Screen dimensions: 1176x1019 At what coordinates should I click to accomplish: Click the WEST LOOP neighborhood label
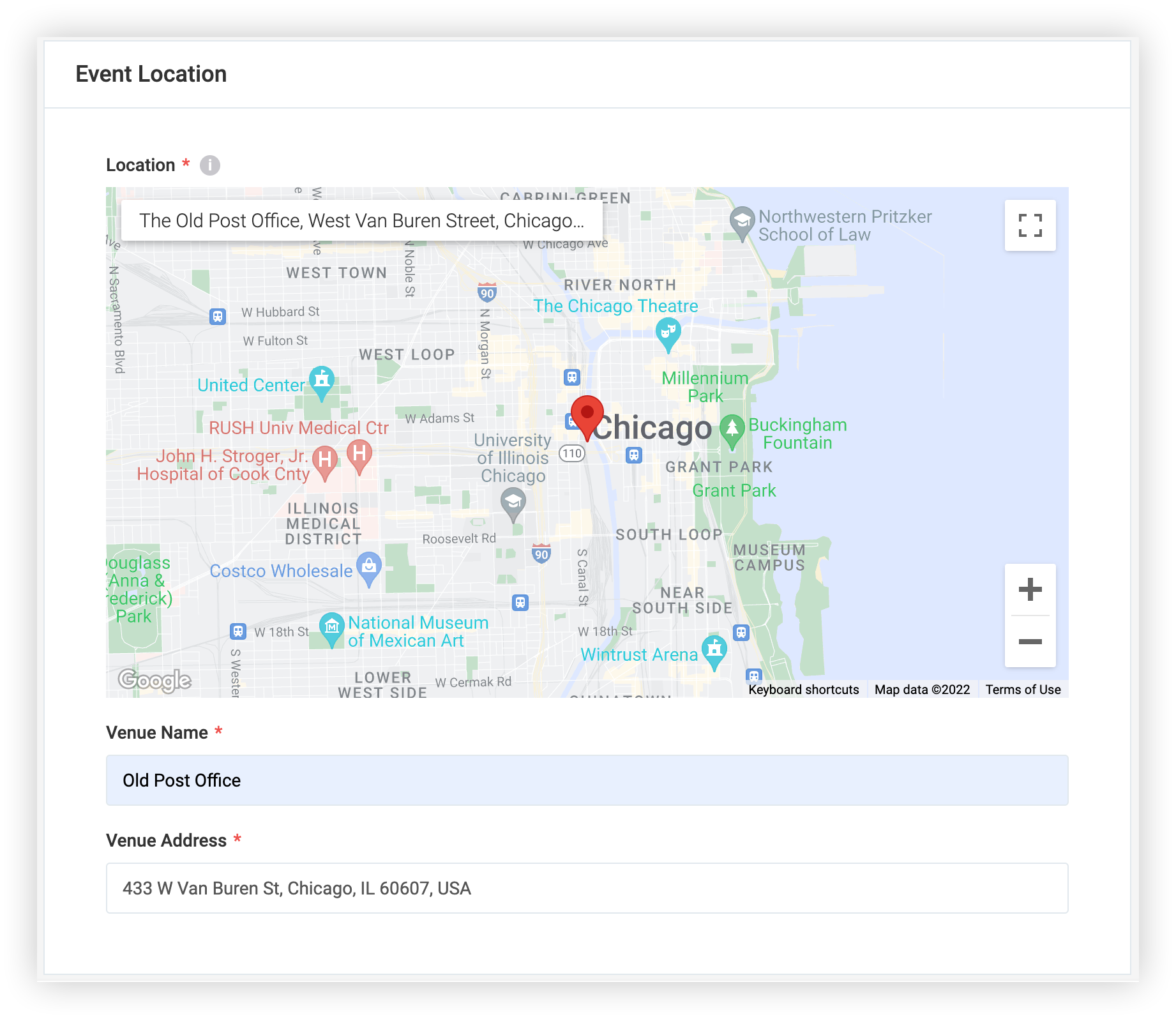tap(407, 355)
